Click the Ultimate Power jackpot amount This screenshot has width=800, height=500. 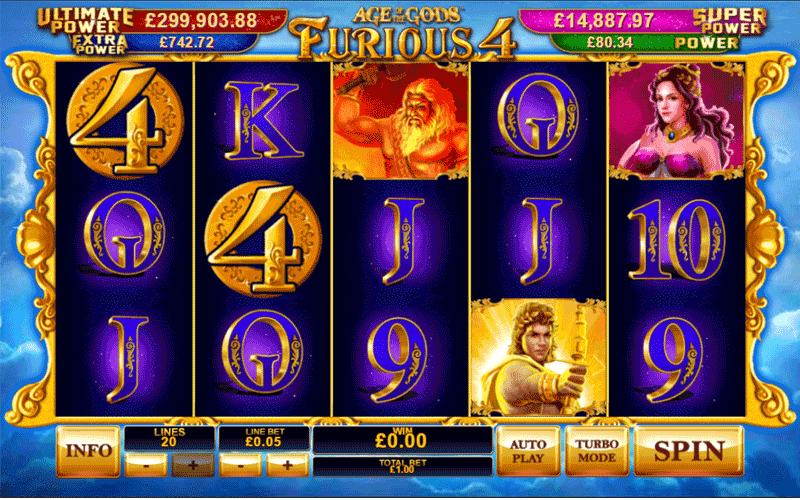pos(201,20)
